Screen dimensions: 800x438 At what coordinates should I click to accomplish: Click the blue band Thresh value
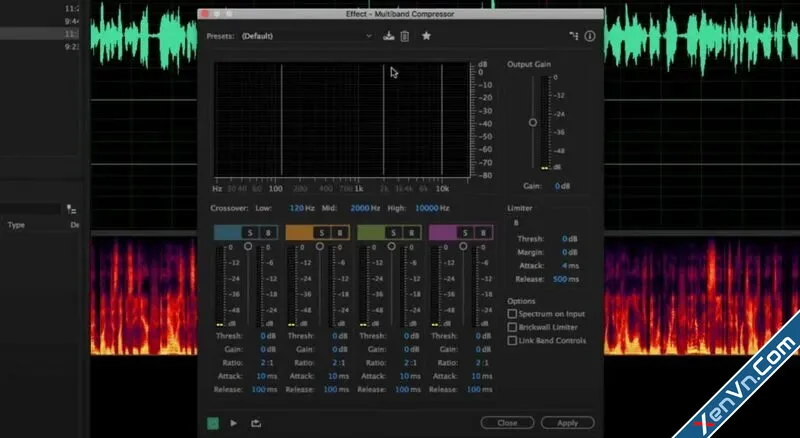(x=268, y=336)
